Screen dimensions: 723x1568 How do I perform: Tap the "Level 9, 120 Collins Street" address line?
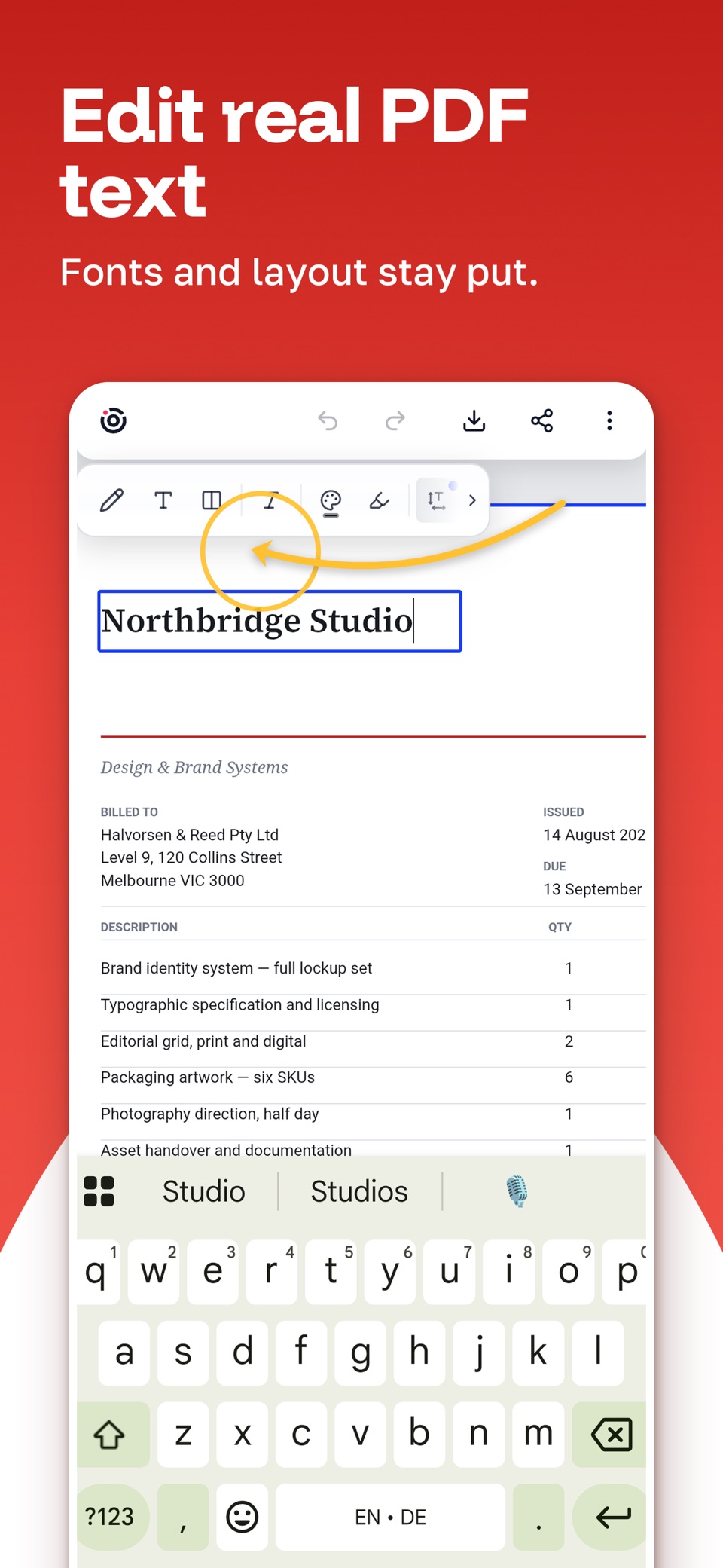(x=191, y=857)
